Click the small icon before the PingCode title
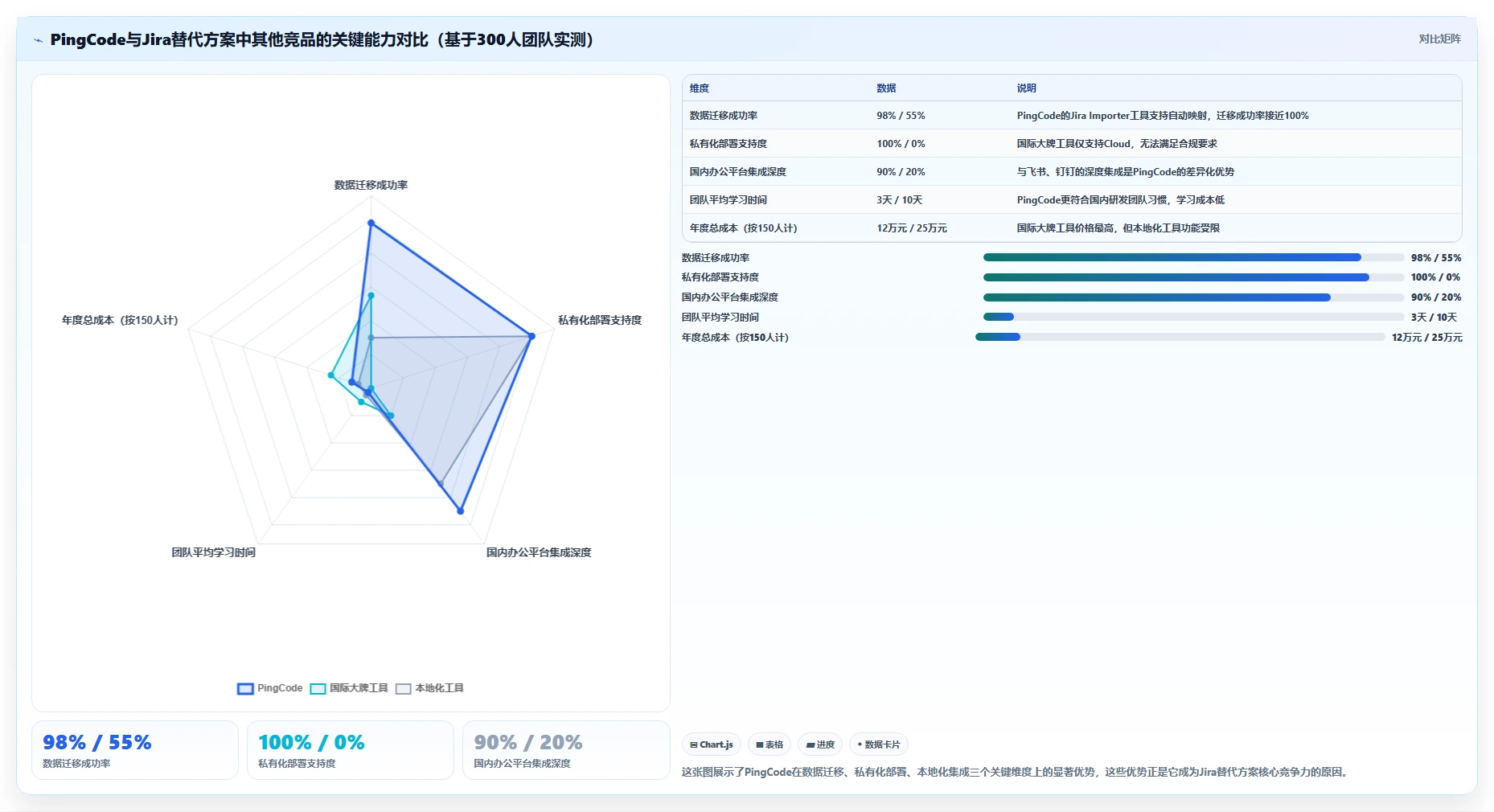The image size is (1494, 812). [38, 40]
